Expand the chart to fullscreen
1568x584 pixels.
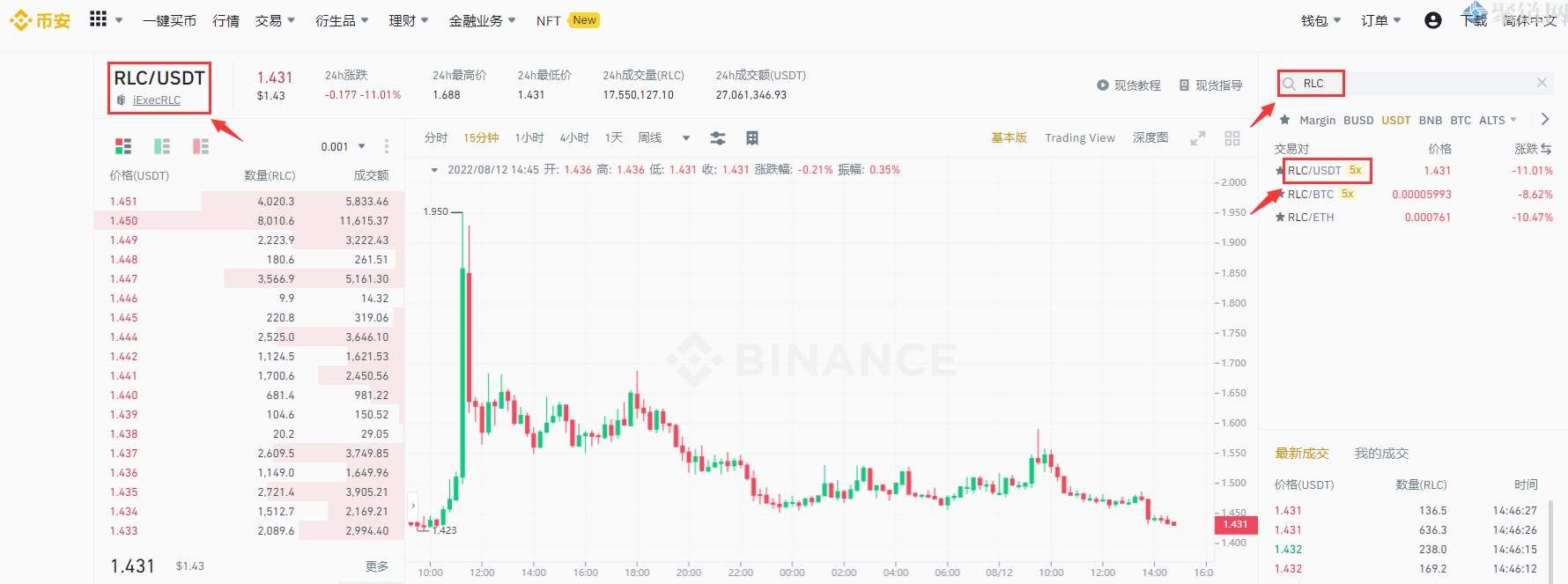click(x=1197, y=138)
